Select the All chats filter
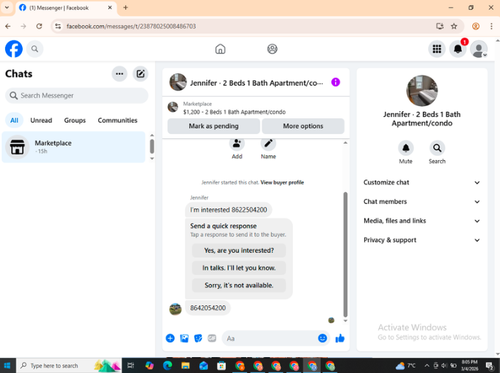 coord(14,120)
